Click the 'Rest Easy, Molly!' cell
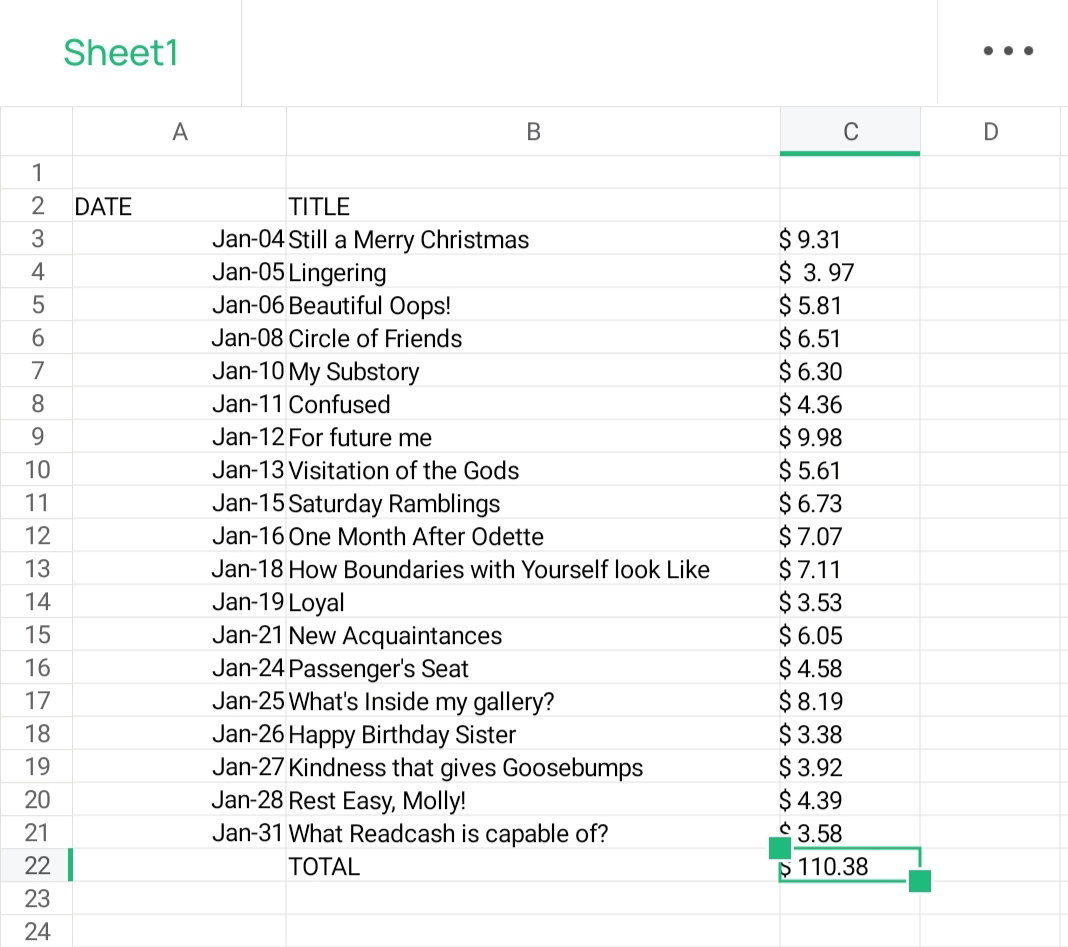 [533, 800]
